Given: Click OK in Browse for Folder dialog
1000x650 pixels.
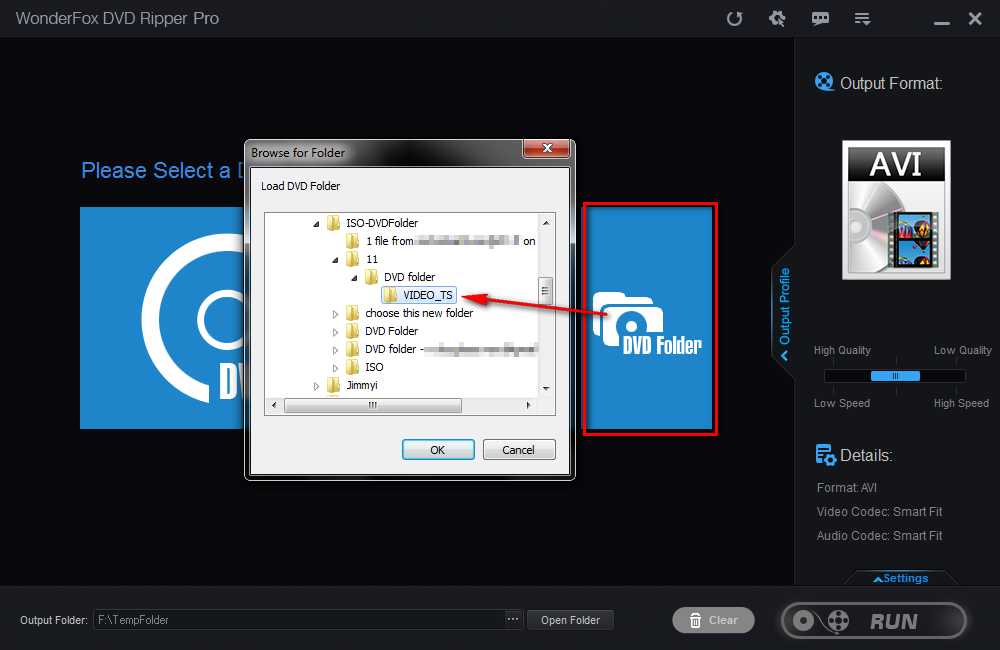Looking at the screenshot, I should click(x=437, y=450).
